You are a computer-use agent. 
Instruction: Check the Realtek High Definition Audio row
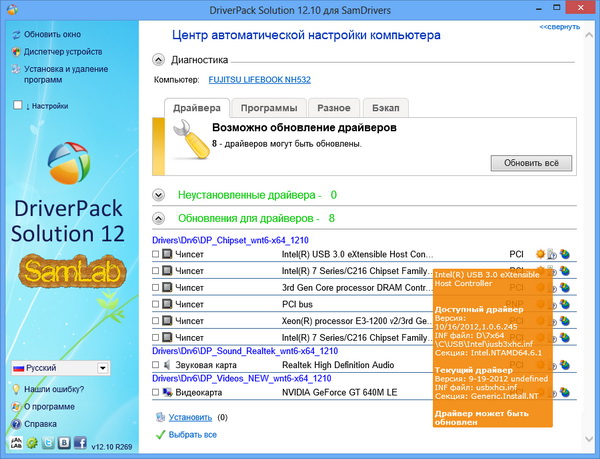155,365
